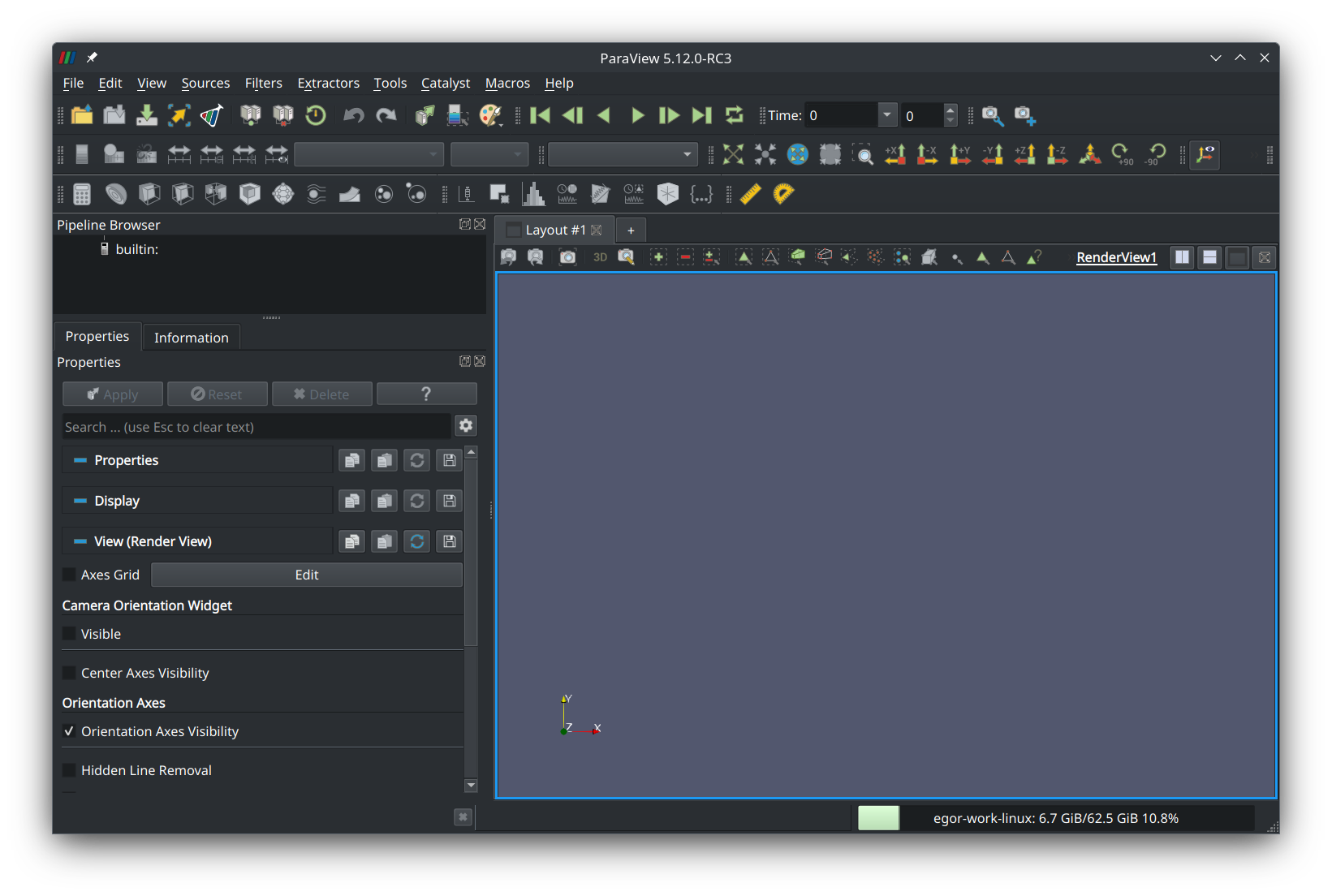Increment the time step spinner

coord(951,109)
